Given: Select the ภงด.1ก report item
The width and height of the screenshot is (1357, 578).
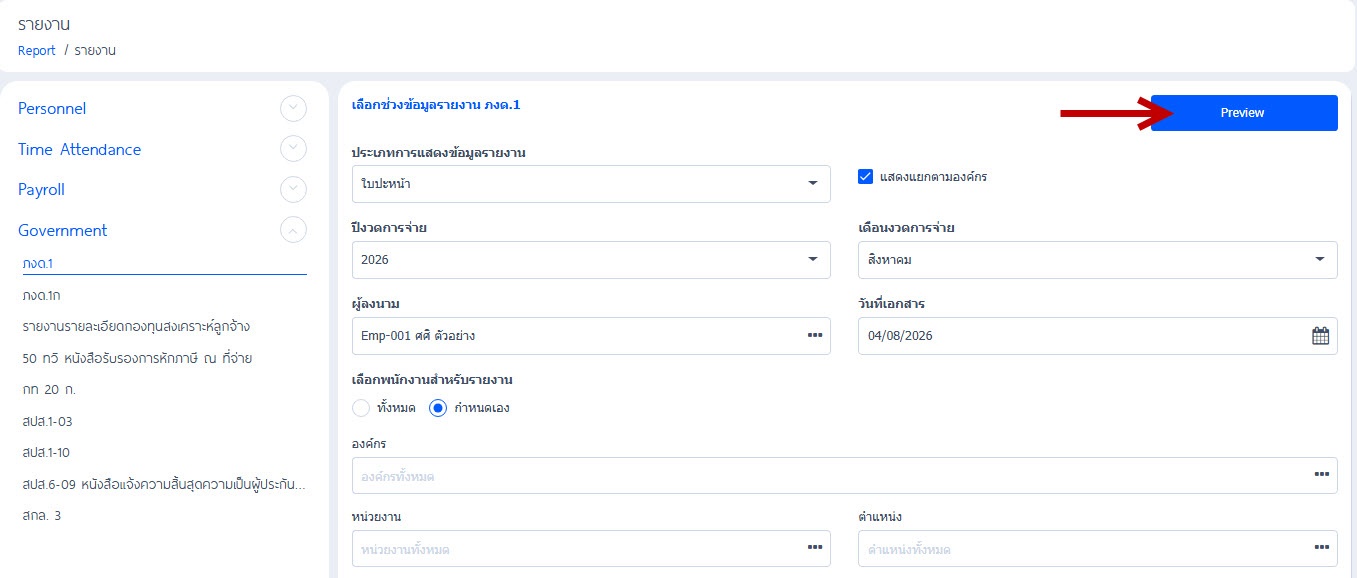Looking at the screenshot, I should 42,296.
